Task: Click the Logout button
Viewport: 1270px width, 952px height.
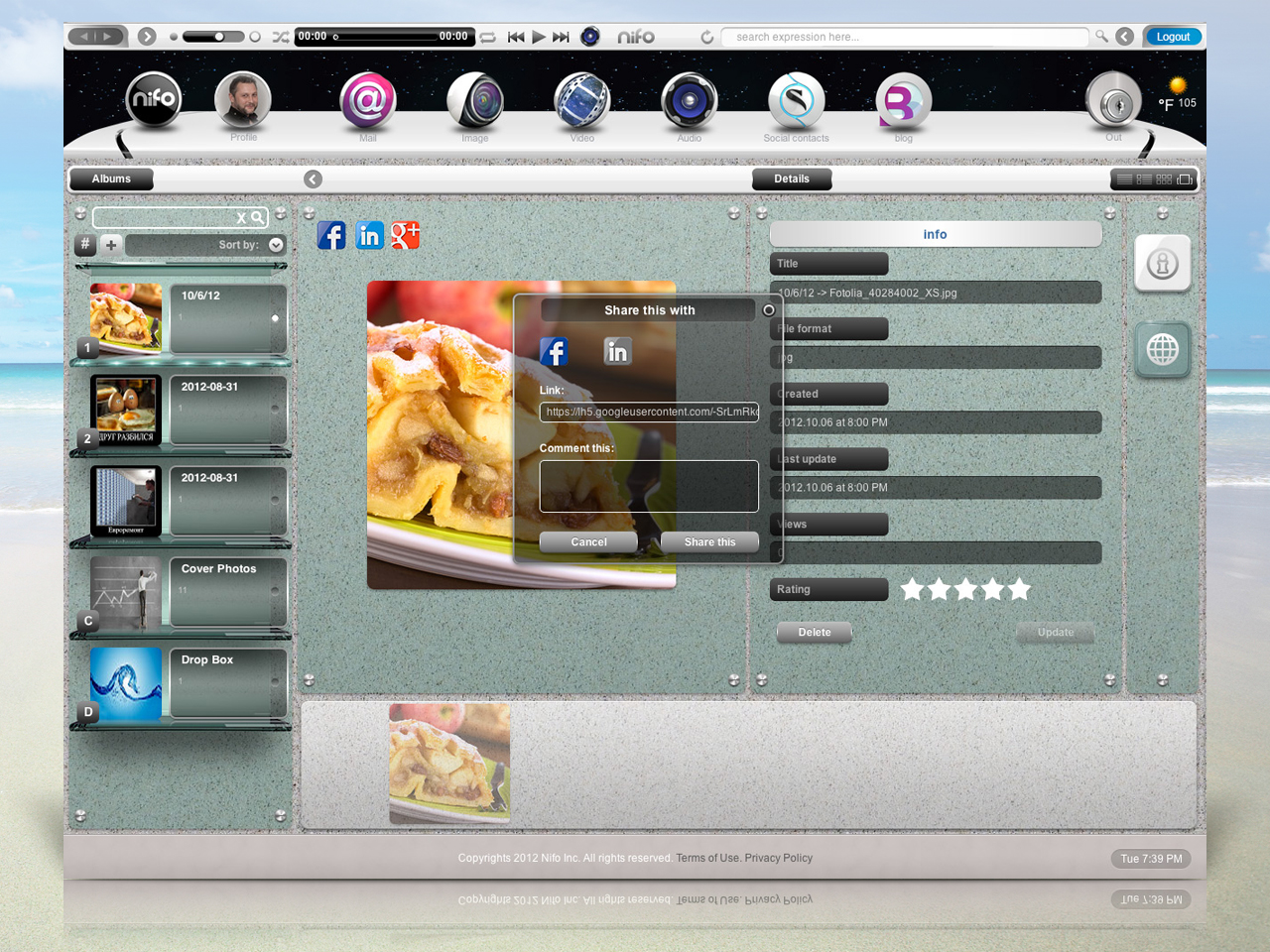Action: (x=1173, y=37)
